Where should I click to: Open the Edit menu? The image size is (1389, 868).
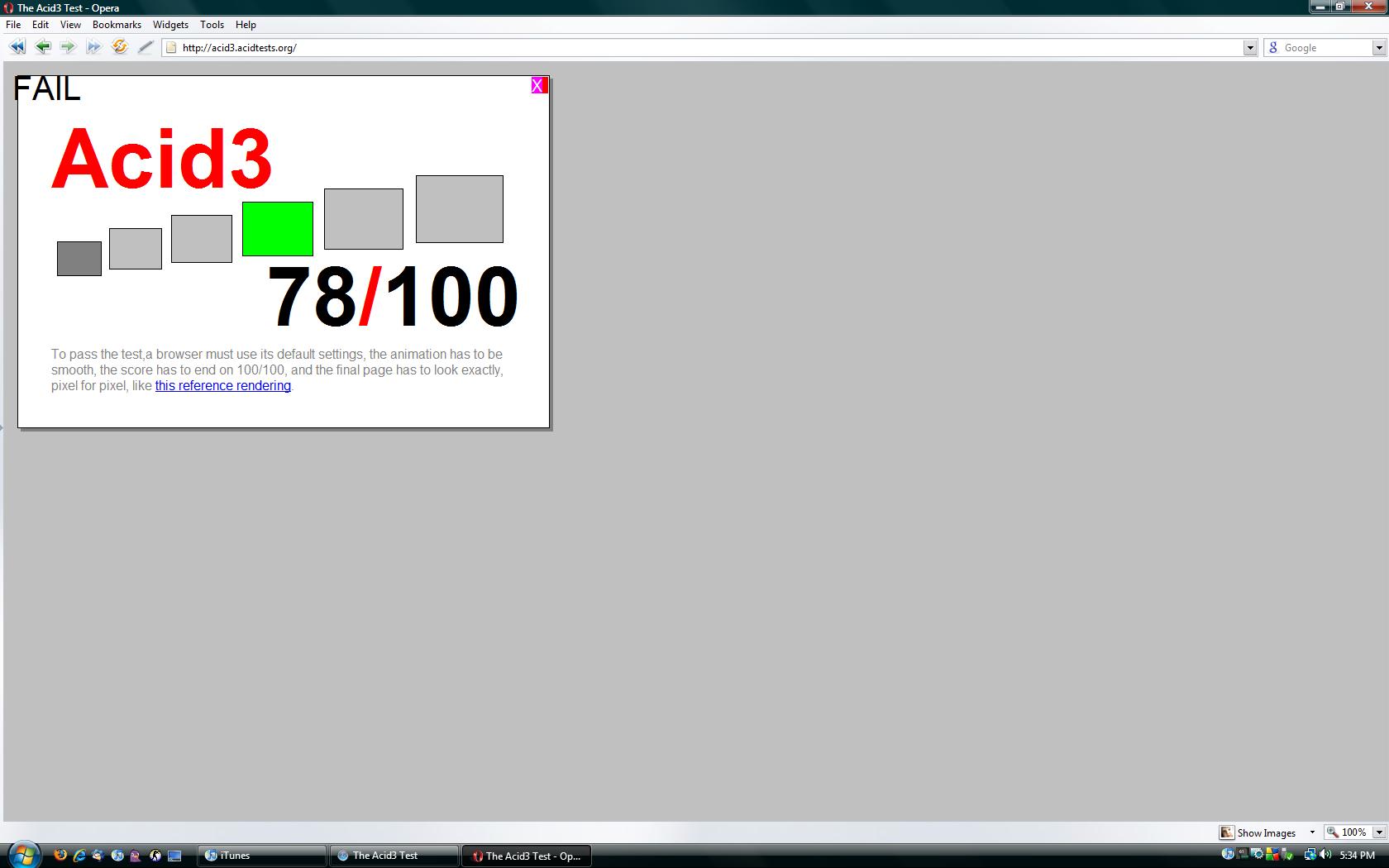(41, 25)
